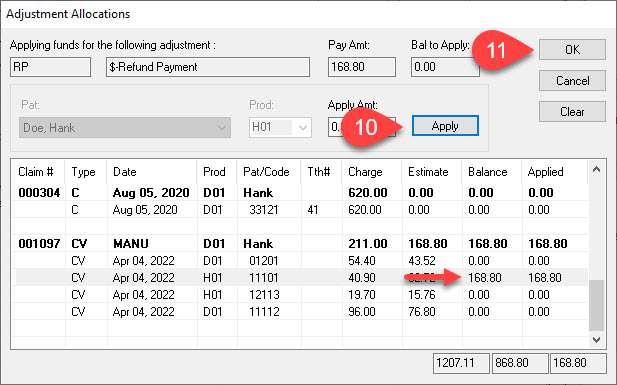Click balance 168.80 in the 11101 row
Image resolution: width=617 pixels, height=385 pixels.
tap(485, 278)
